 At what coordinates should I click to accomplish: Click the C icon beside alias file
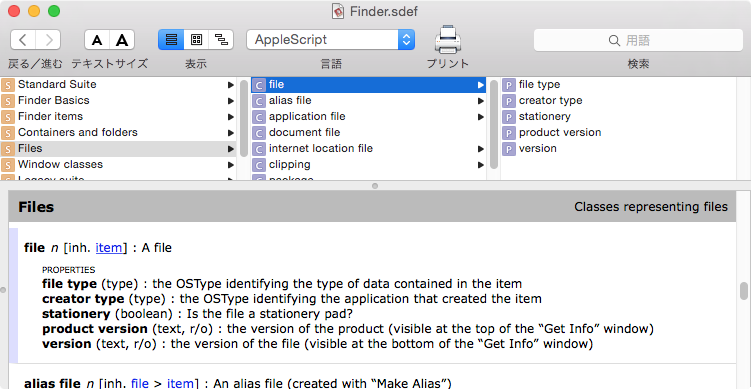(259, 101)
